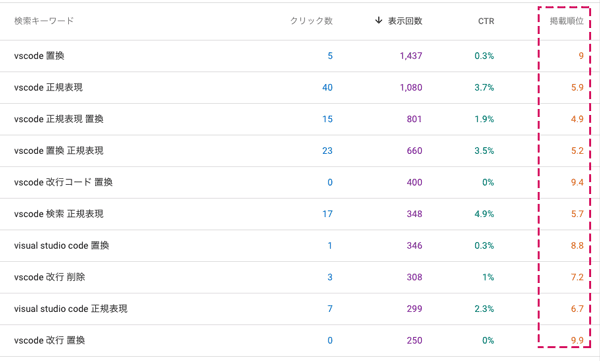Click the 15 clicks value
The width and height of the screenshot is (600, 361).
(x=327, y=119)
